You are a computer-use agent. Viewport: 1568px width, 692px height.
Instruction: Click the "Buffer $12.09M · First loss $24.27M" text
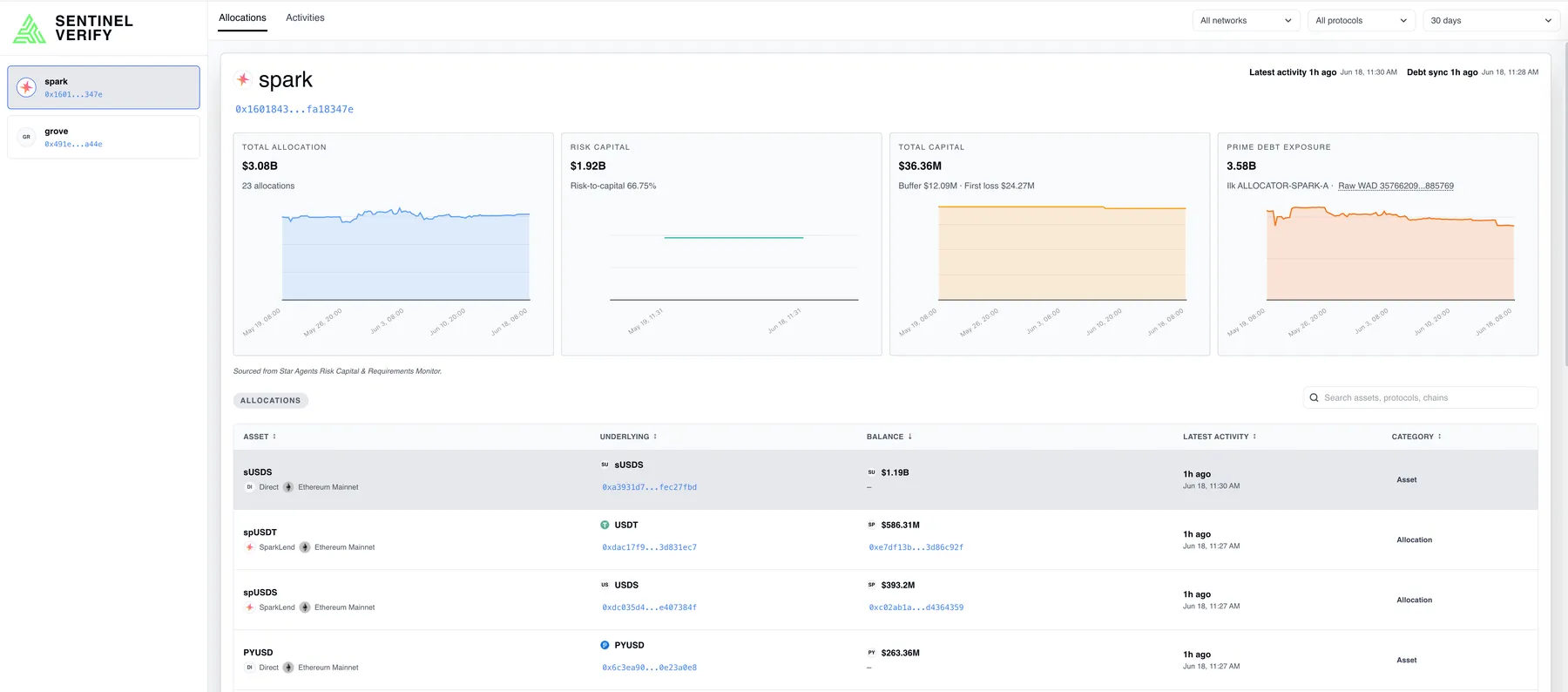pyautogui.click(x=966, y=186)
